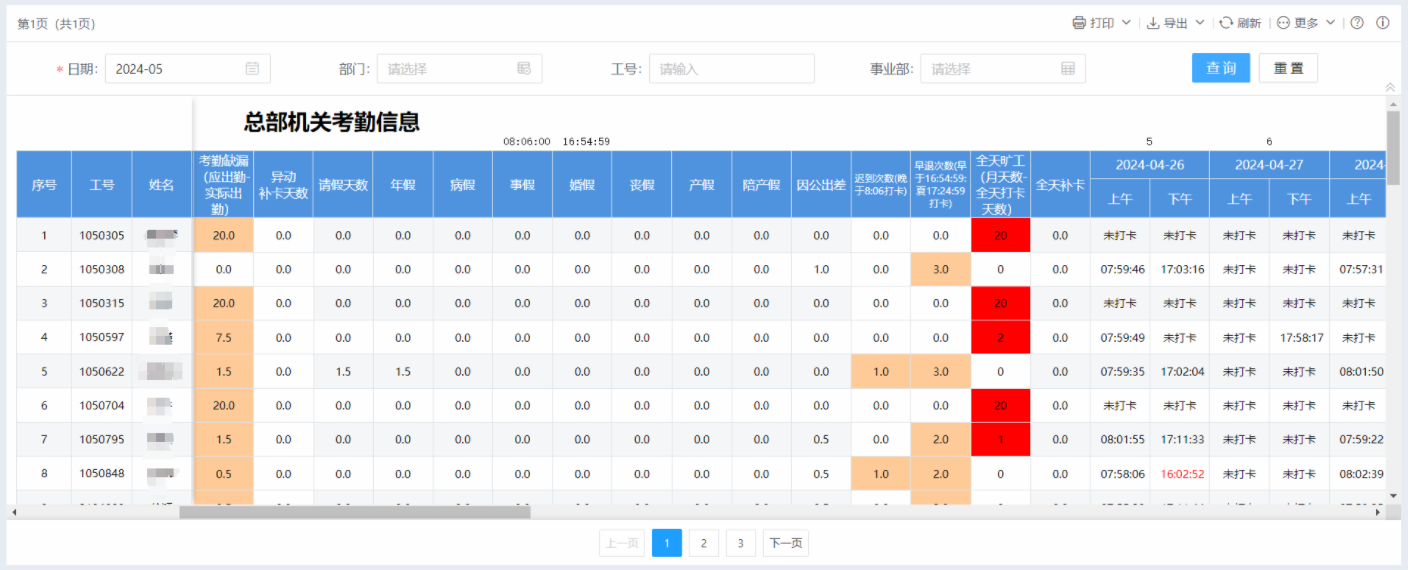Expand the 打印 dropdown arrow
This screenshot has height=570, width=1408.
coord(1126,23)
